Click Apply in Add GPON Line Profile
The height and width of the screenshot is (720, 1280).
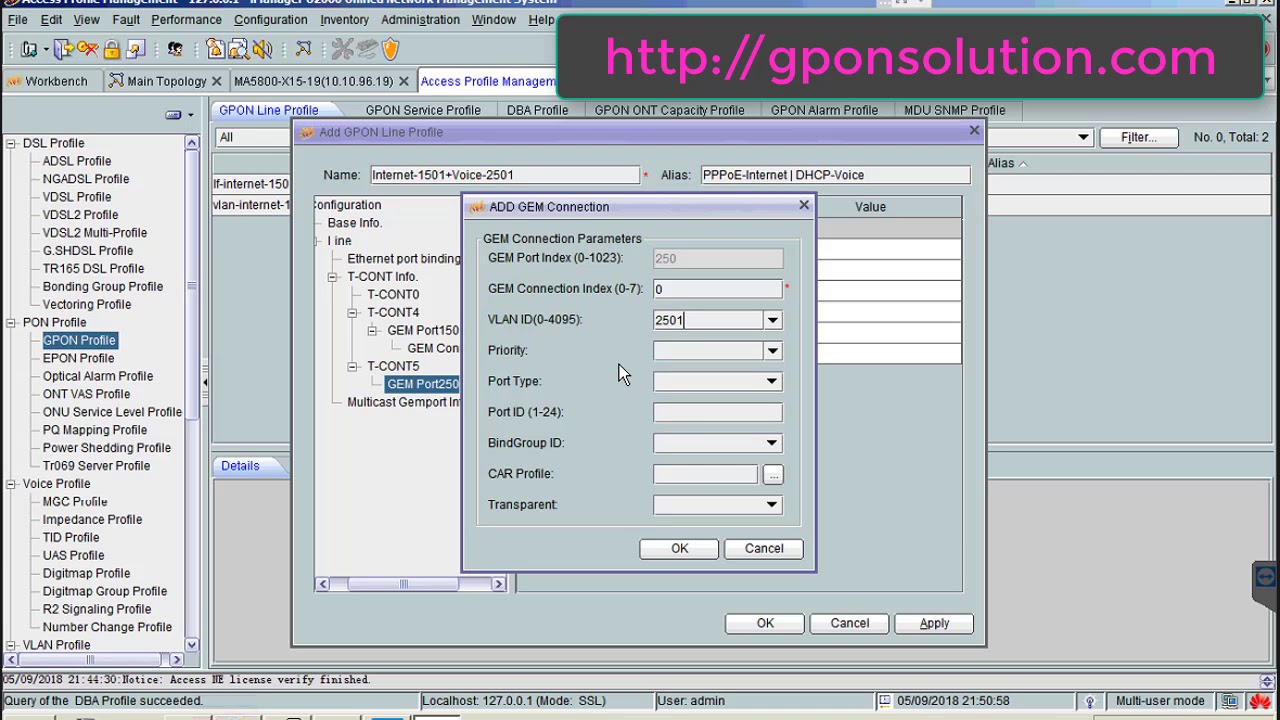pos(934,623)
